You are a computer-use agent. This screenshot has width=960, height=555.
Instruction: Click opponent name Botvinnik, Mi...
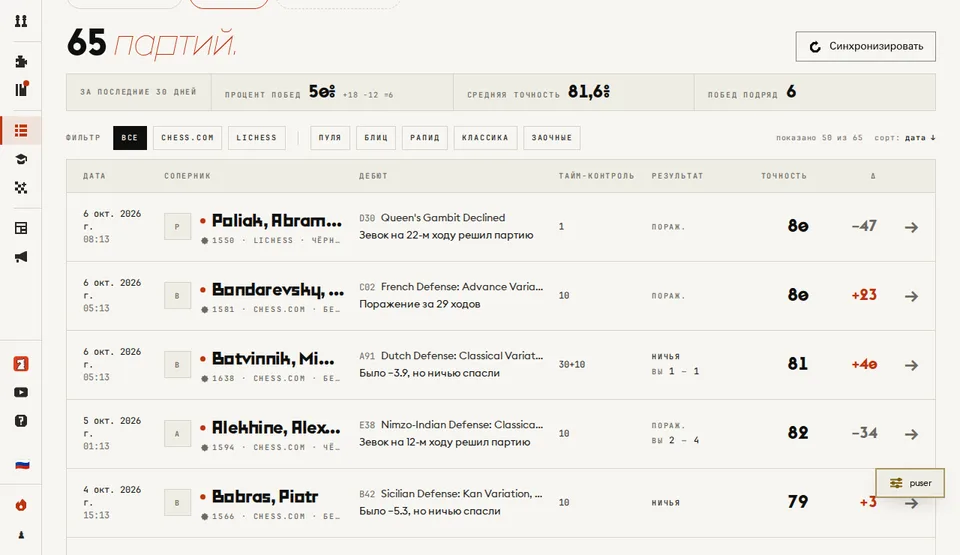[273, 358]
